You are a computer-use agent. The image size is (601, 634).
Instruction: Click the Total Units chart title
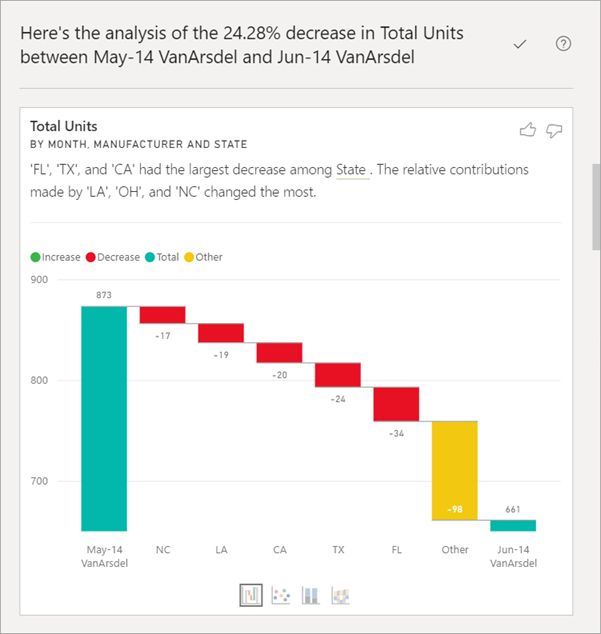tap(65, 127)
